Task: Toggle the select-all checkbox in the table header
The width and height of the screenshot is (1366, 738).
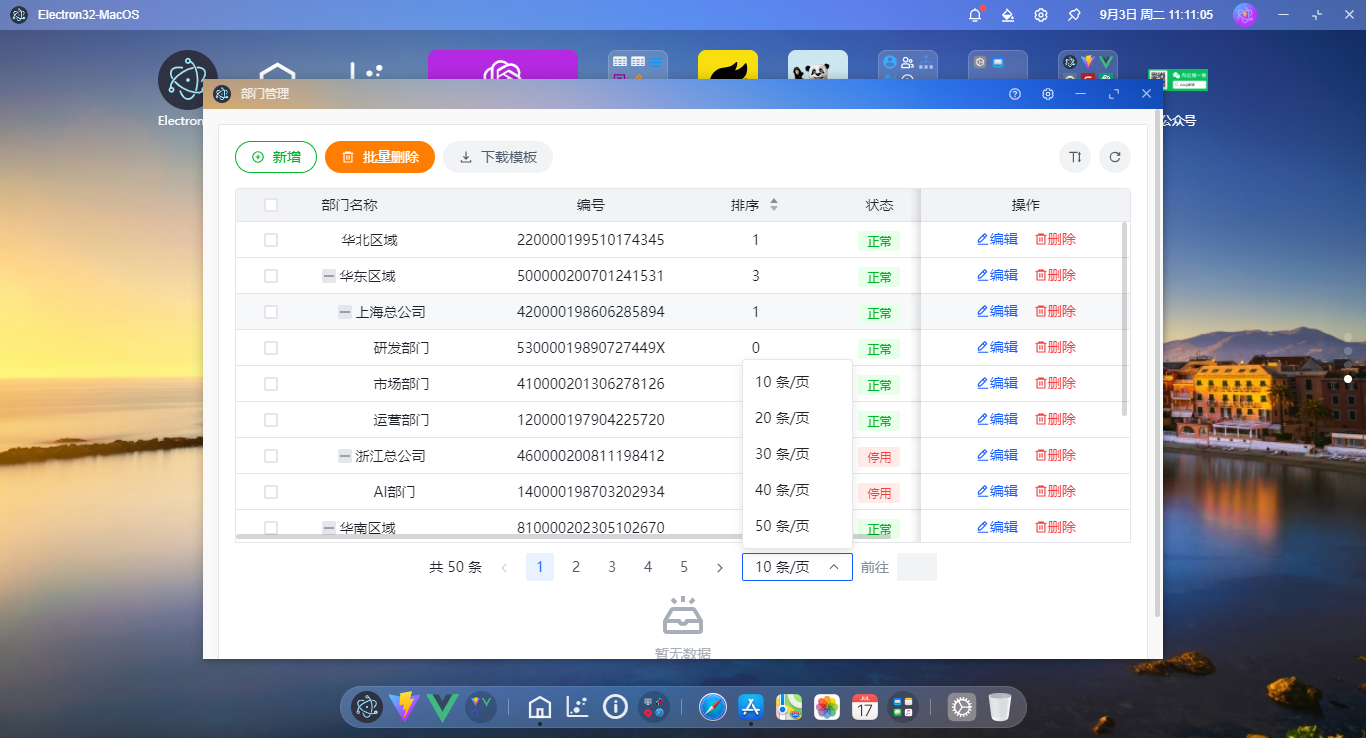Action: click(x=270, y=204)
